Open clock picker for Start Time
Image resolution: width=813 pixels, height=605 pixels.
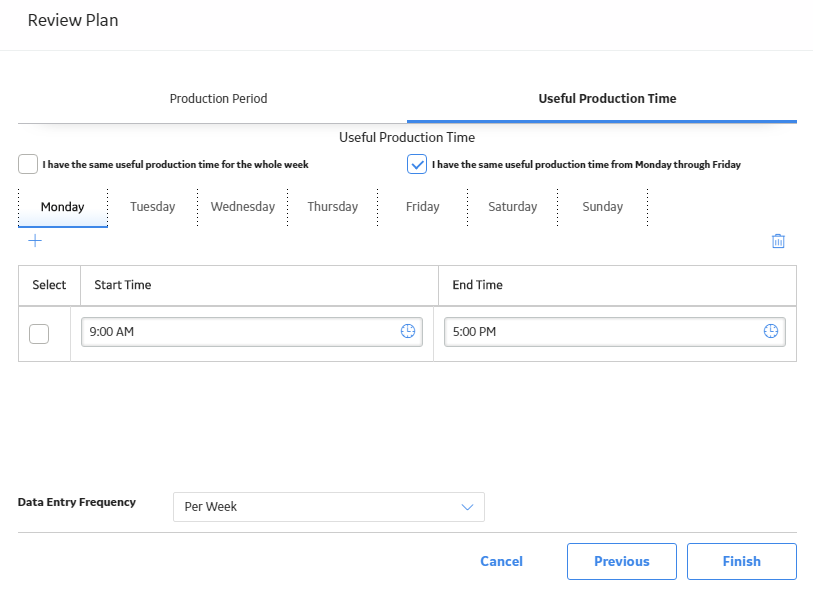(x=408, y=331)
